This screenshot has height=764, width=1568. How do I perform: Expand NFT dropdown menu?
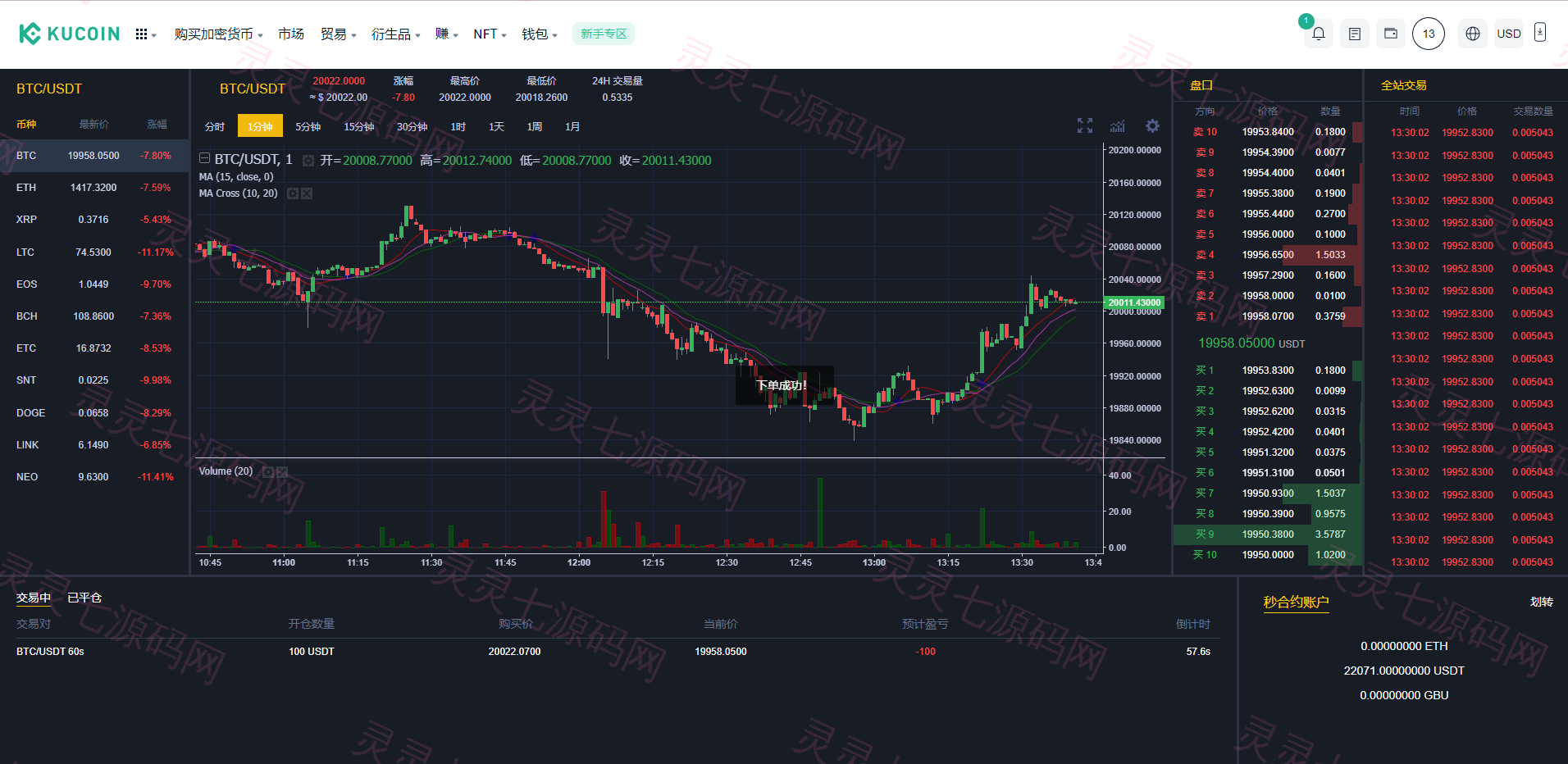point(490,34)
